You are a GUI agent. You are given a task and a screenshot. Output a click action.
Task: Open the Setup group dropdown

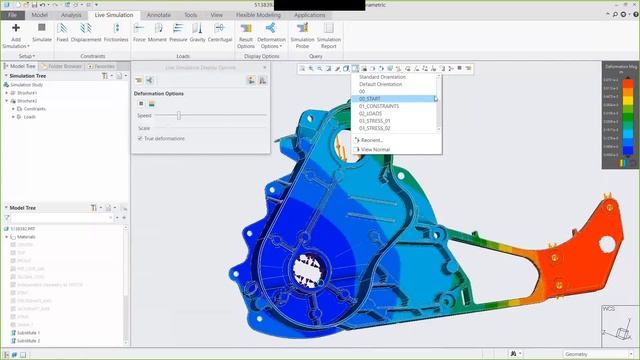click(27, 56)
